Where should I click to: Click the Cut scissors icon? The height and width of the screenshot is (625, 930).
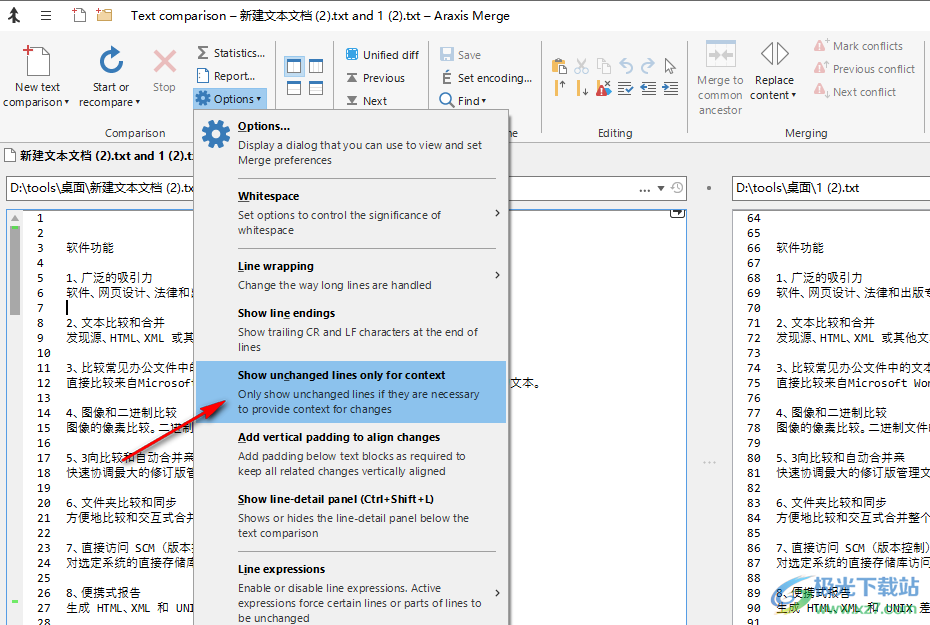[x=581, y=66]
